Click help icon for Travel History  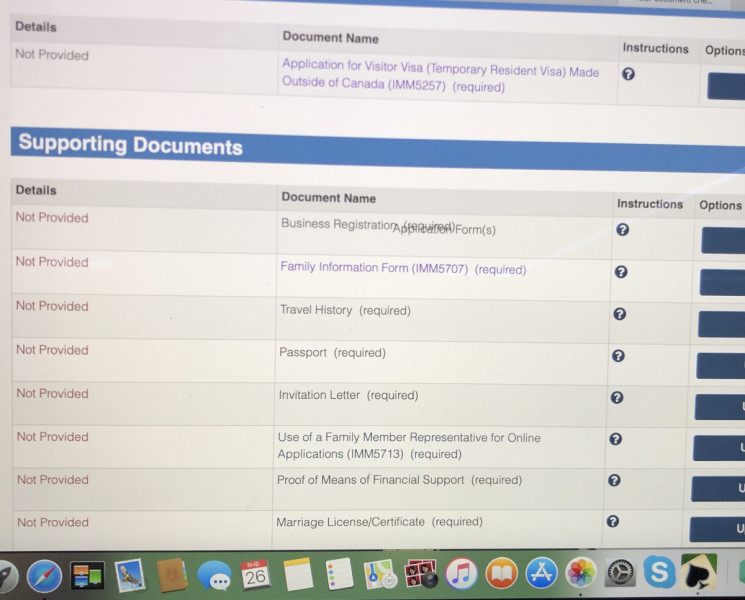tap(619, 313)
